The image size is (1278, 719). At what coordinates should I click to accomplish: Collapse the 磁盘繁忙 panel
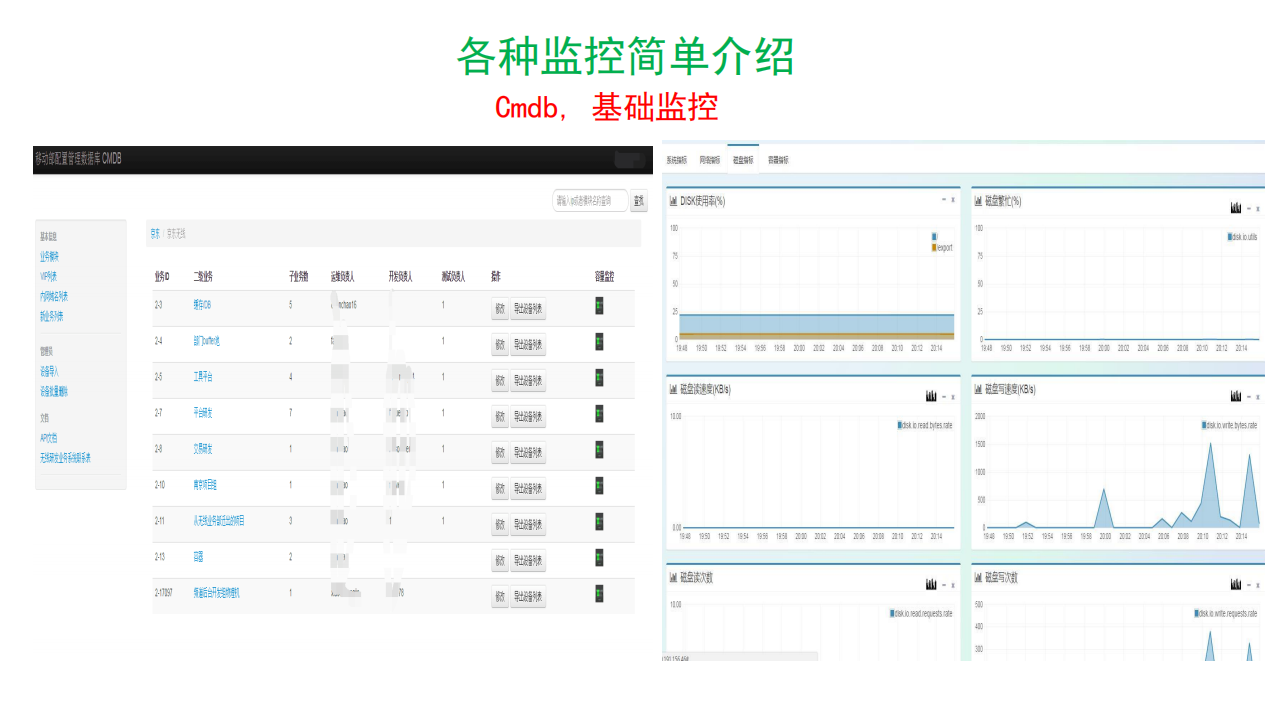click(1249, 208)
